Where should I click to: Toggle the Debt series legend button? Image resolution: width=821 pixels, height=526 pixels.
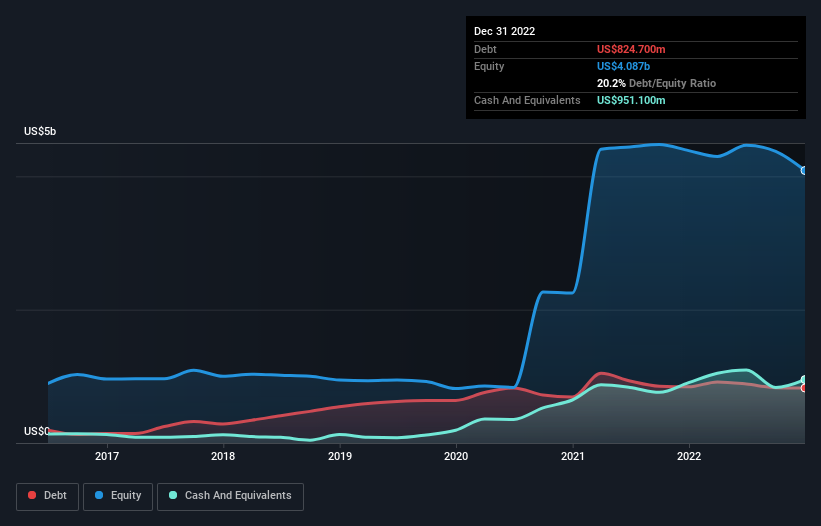[47, 496]
